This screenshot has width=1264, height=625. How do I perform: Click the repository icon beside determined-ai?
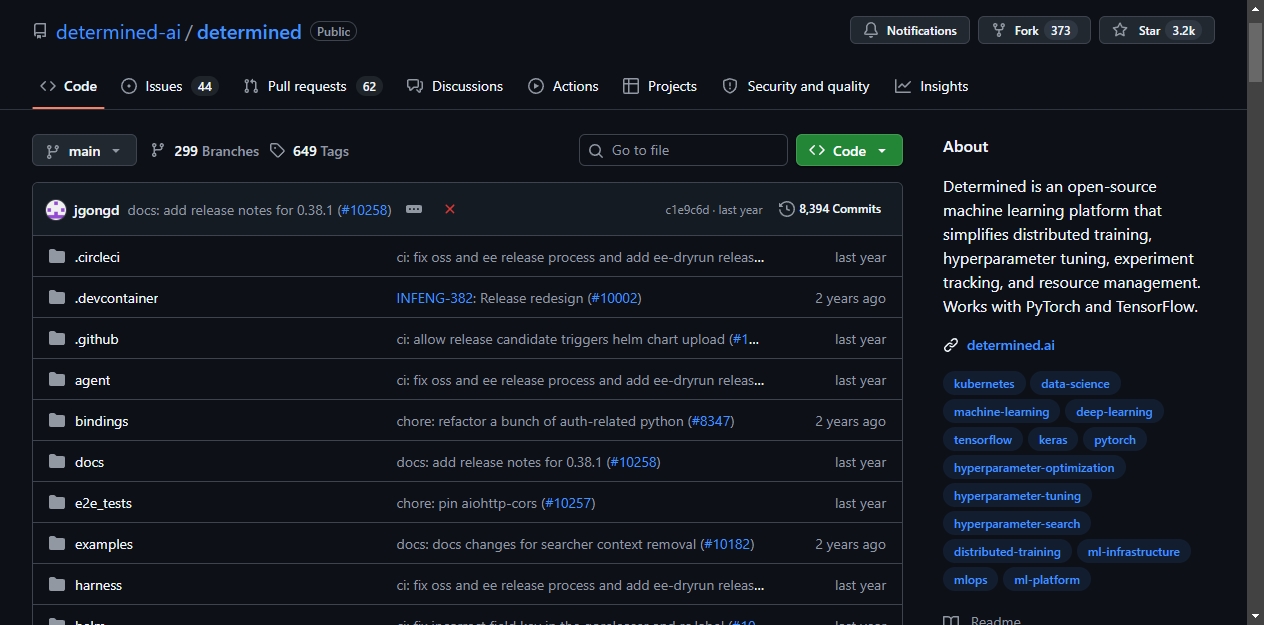pyautogui.click(x=40, y=31)
